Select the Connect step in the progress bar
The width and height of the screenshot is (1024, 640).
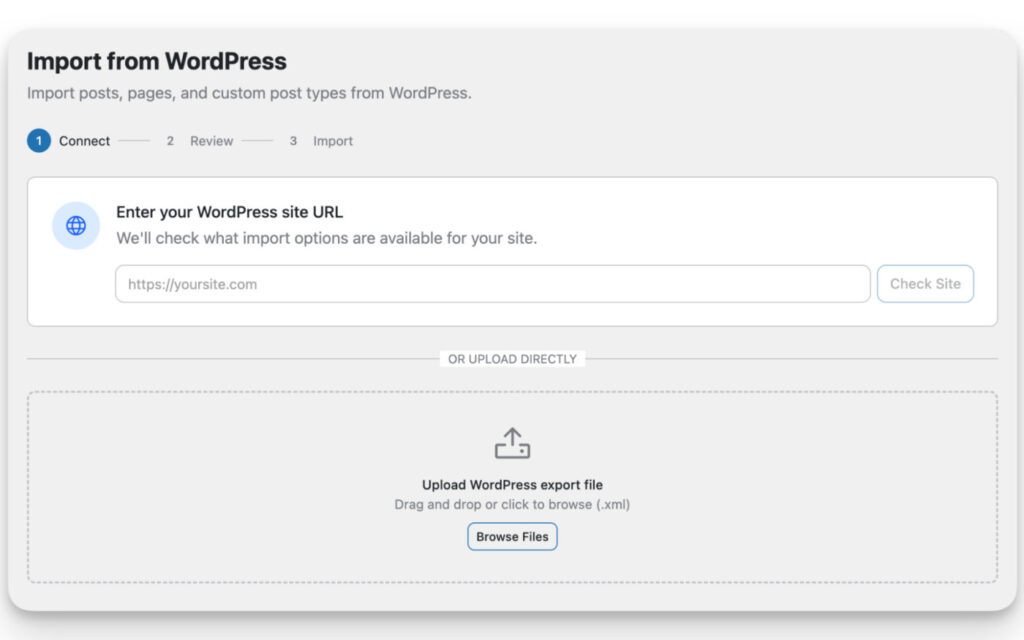[x=84, y=141]
